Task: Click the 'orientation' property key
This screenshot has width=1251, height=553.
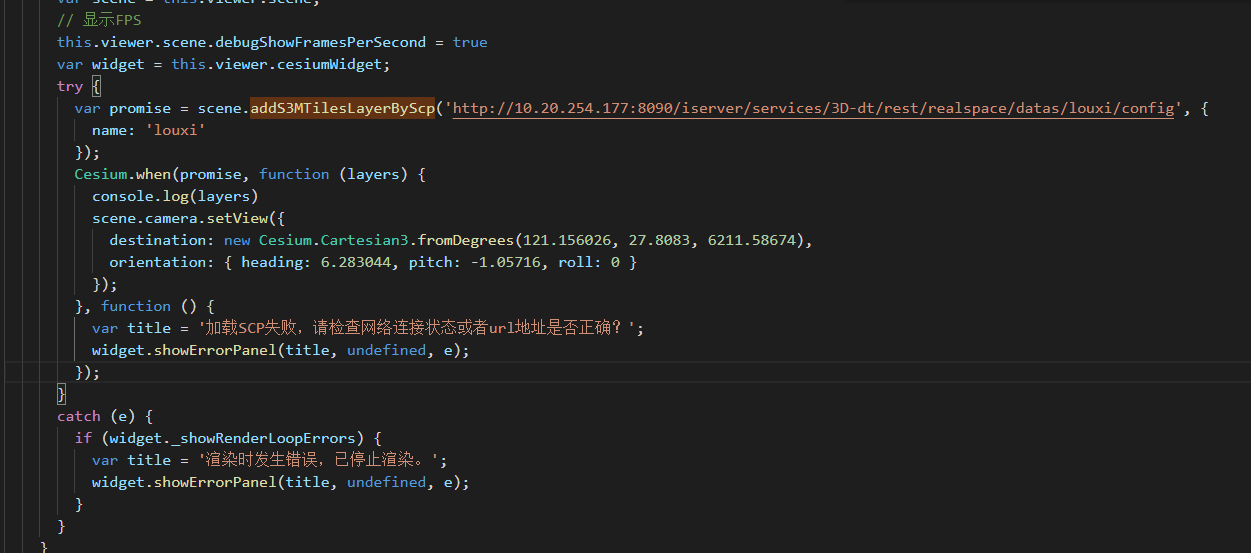Action: (x=157, y=262)
